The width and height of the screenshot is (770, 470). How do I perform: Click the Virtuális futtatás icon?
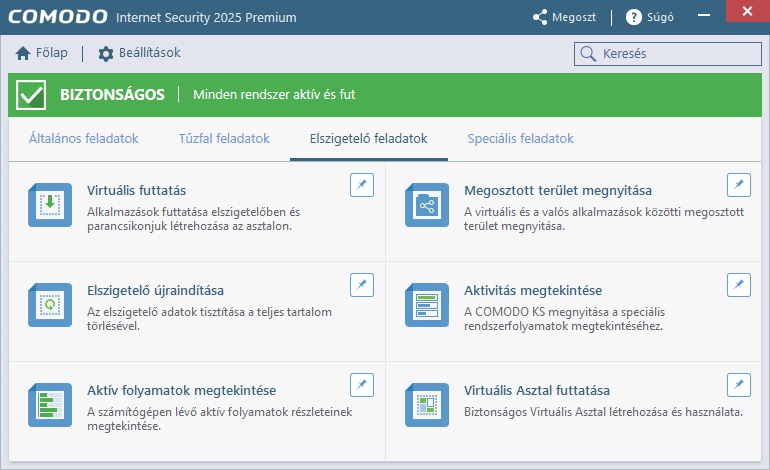tap(50, 205)
